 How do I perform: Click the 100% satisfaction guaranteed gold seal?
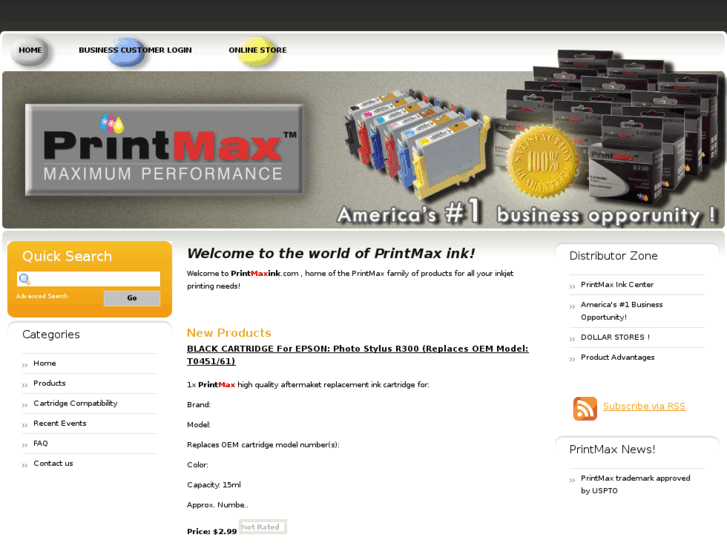(x=542, y=161)
